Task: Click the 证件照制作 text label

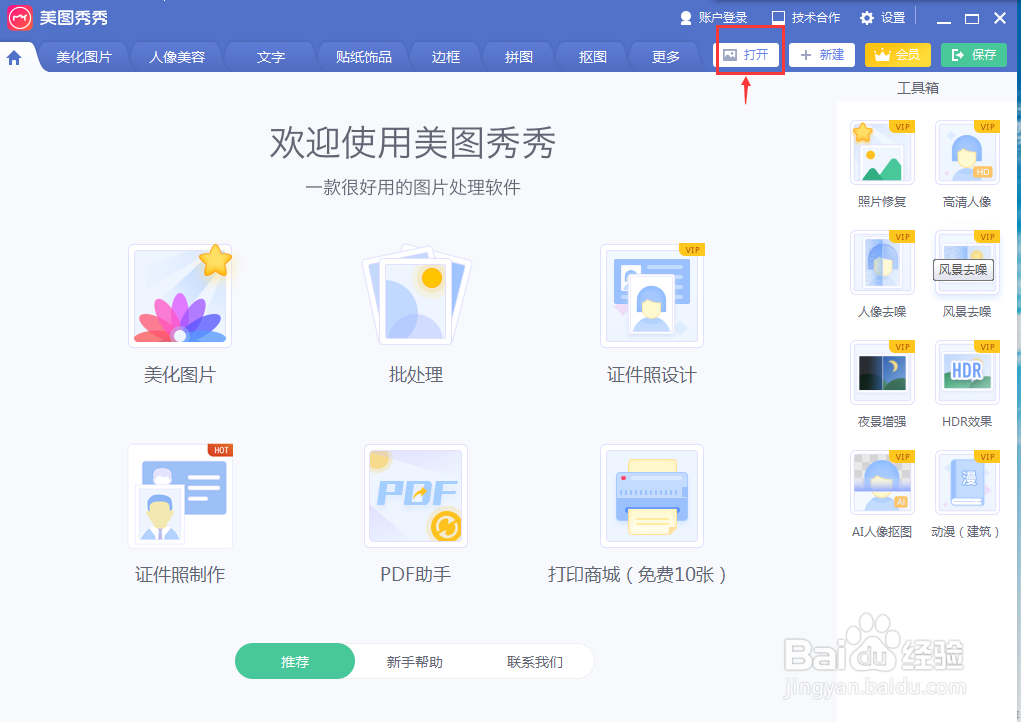Action: point(180,574)
